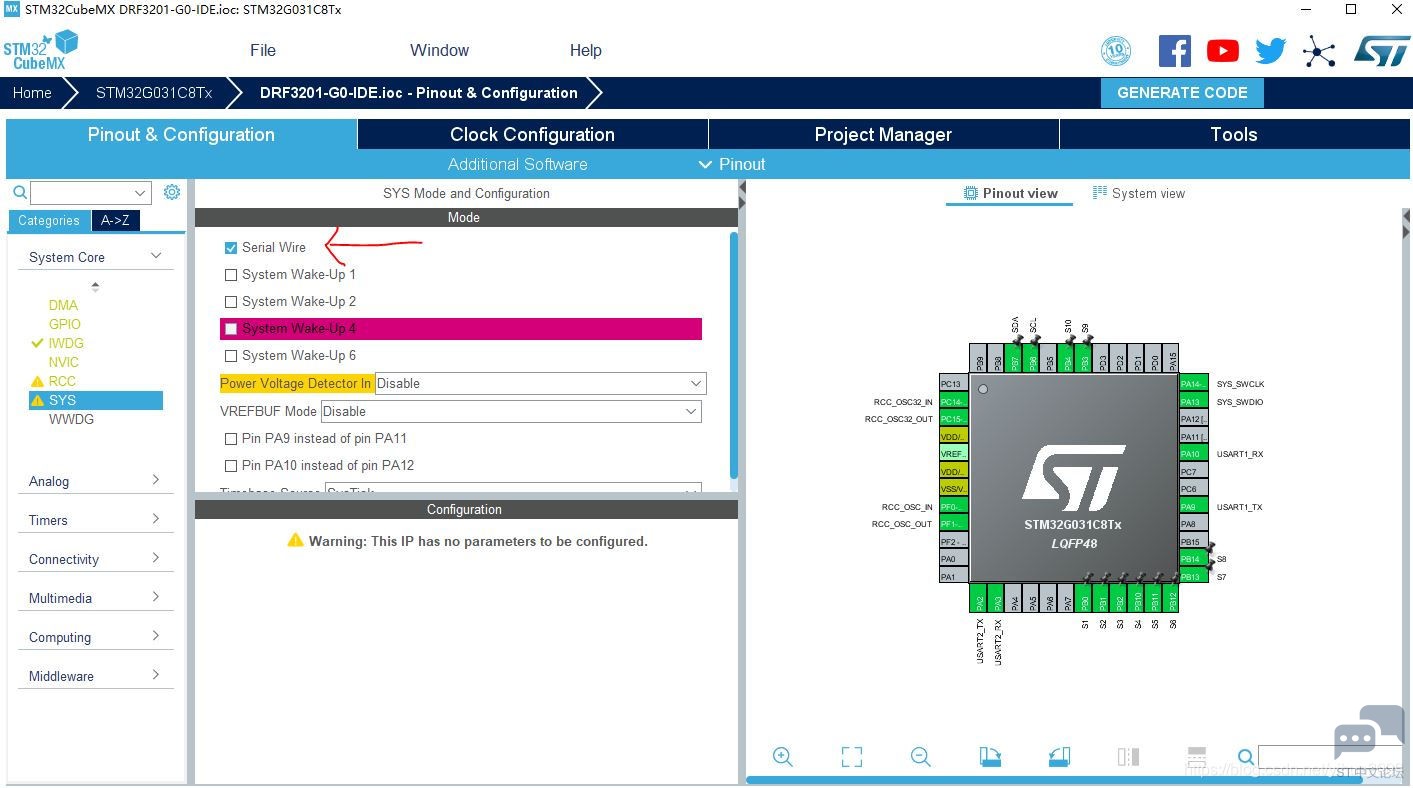Image resolution: width=1413 pixels, height=788 pixels.
Task: Go to Home breadcrumb
Action: 32,93
